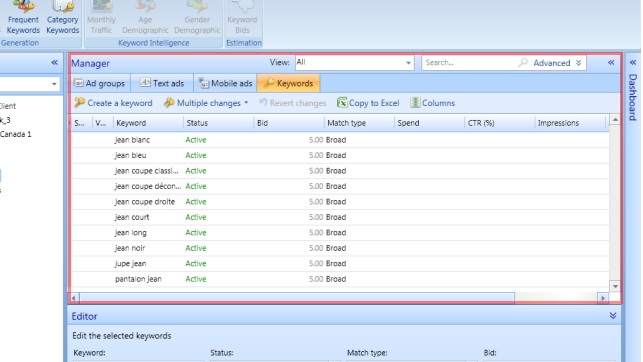Select keyword row 'jupe jean'
The image size is (643, 362).
coord(340,264)
